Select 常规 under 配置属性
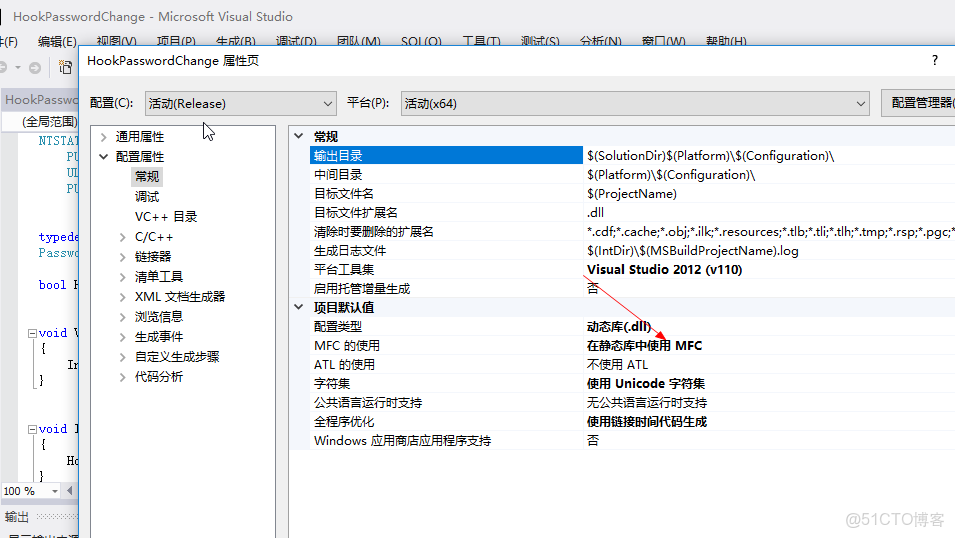 pyautogui.click(x=147, y=177)
